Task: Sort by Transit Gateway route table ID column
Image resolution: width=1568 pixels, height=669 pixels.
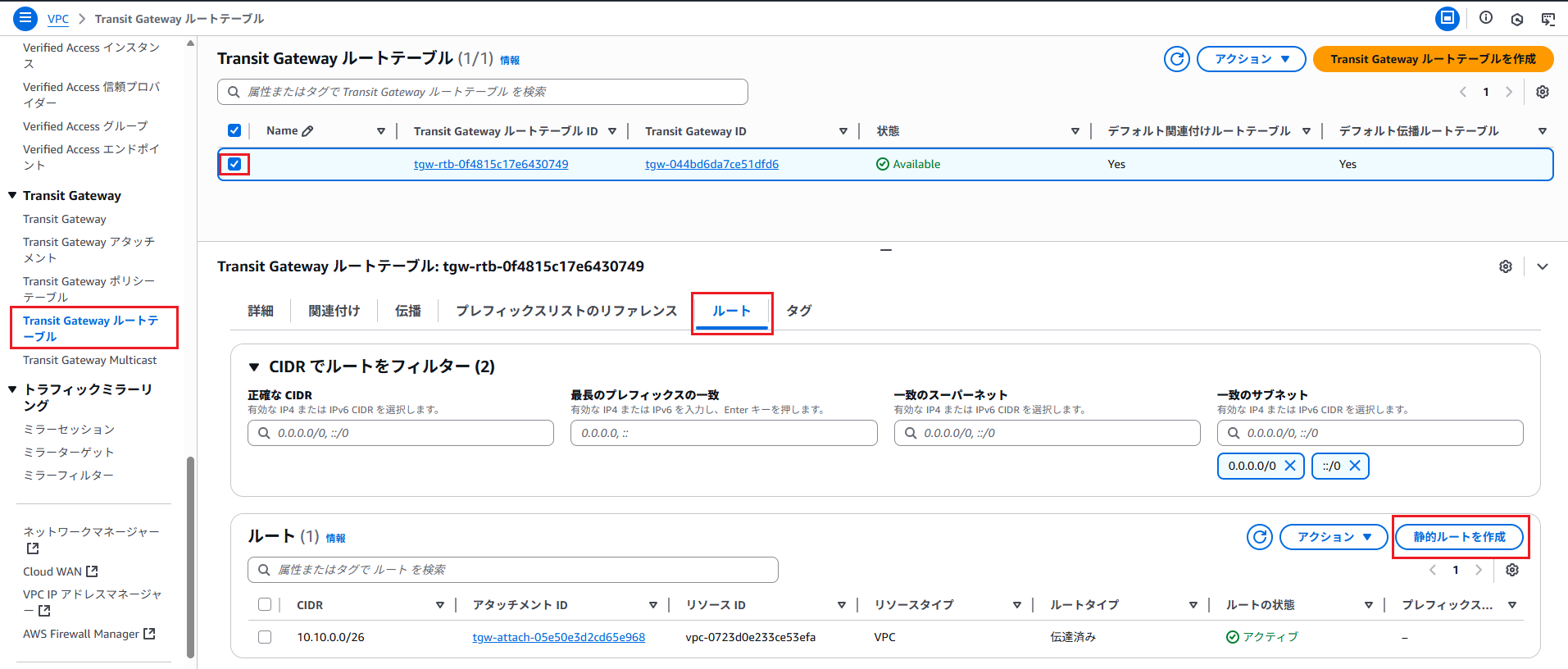Action: click(x=612, y=131)
